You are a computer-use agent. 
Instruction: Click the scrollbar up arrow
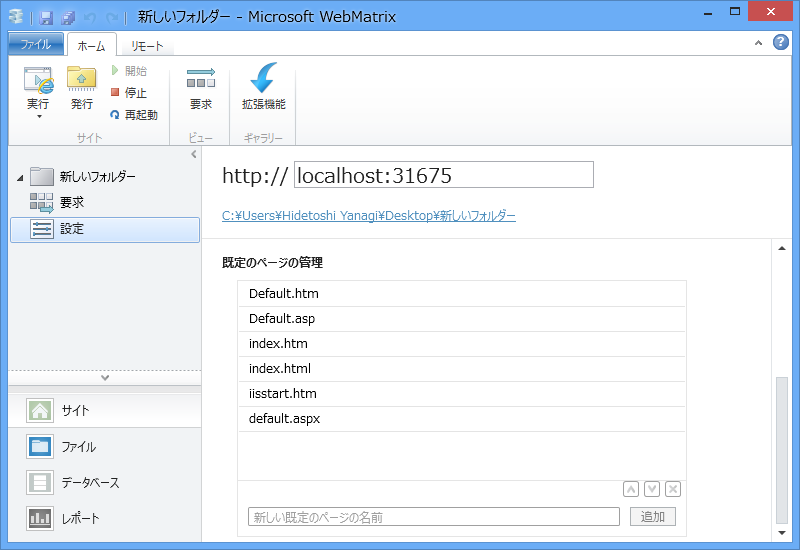782,248
